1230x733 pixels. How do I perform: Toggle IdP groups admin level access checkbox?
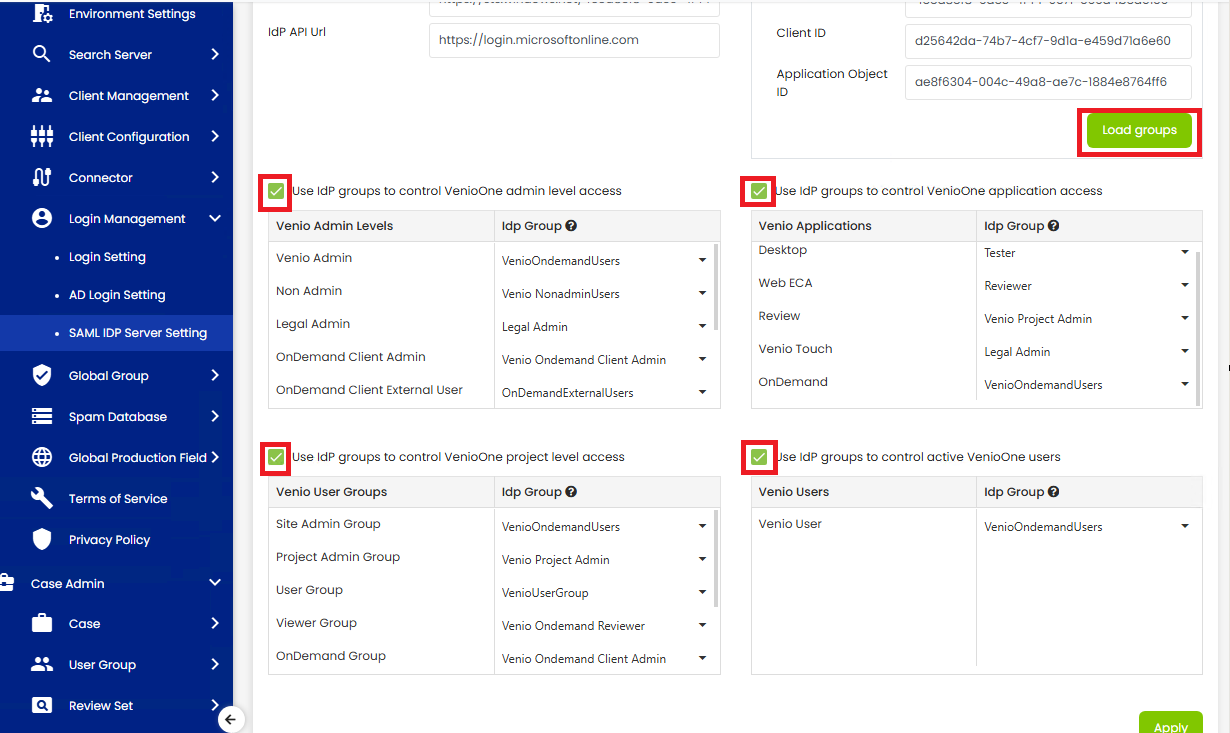pyautogui.click(x=276, y=191)
